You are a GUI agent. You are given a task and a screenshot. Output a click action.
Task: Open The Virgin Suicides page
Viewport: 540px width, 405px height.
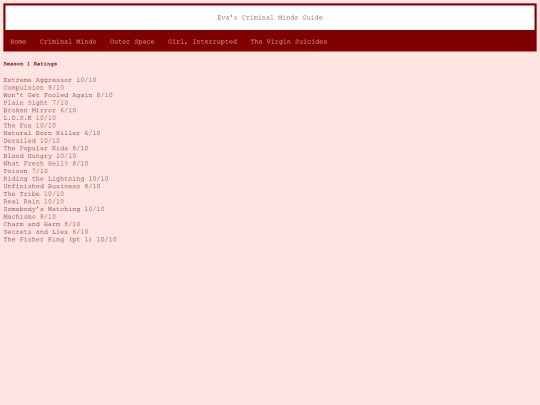289,42
